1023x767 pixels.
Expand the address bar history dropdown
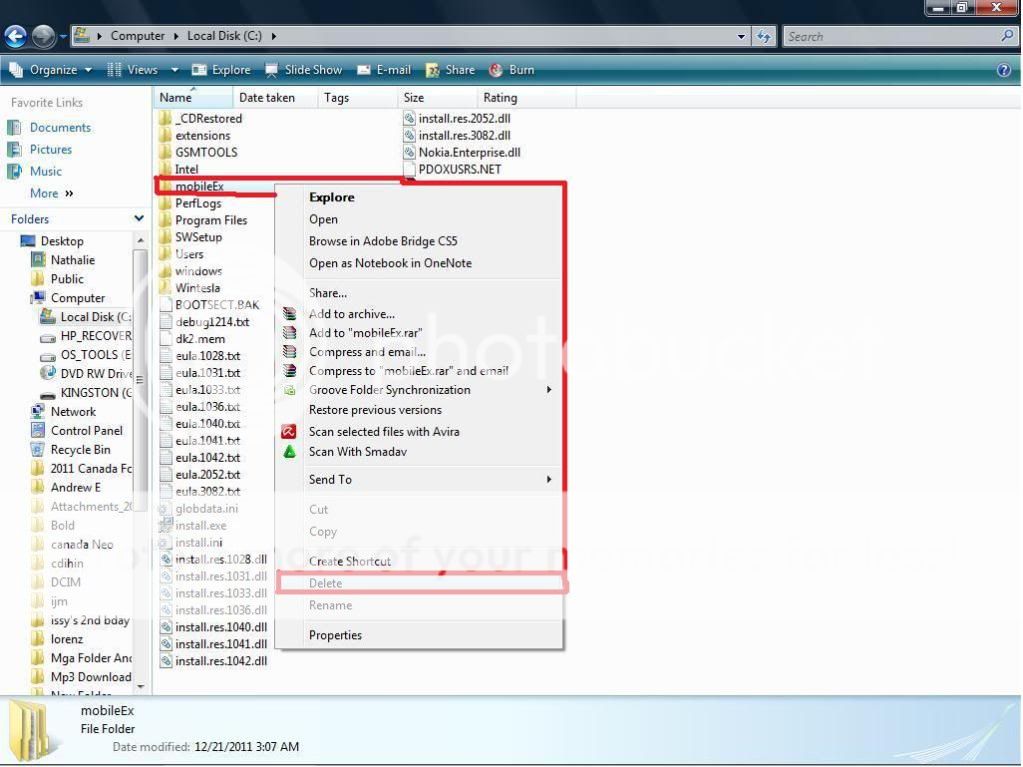[x=741, y=37]
